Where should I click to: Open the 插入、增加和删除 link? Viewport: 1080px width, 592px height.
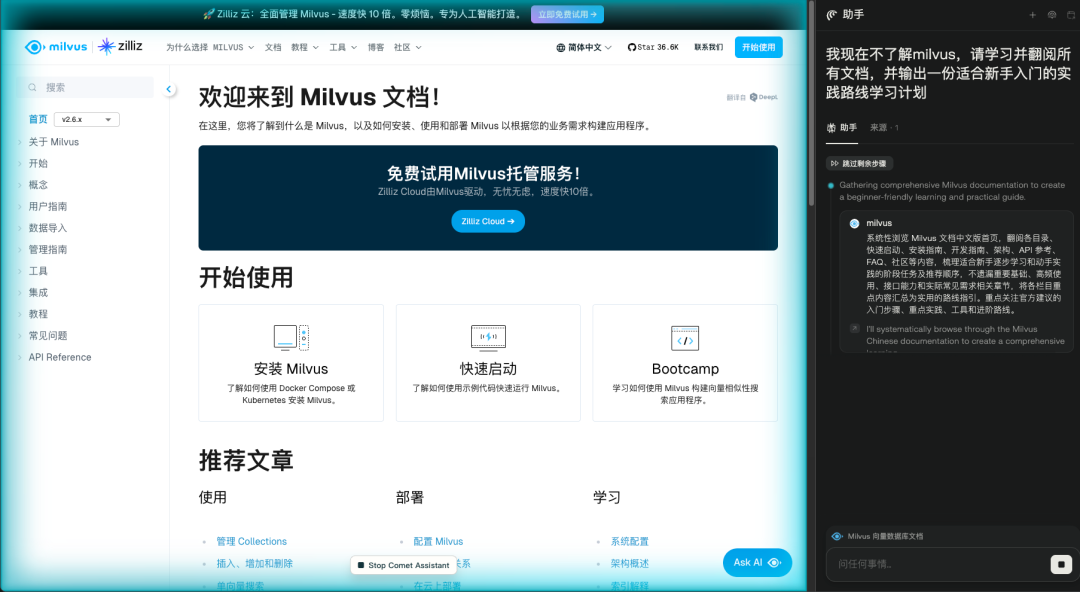(x=254, y=563)
